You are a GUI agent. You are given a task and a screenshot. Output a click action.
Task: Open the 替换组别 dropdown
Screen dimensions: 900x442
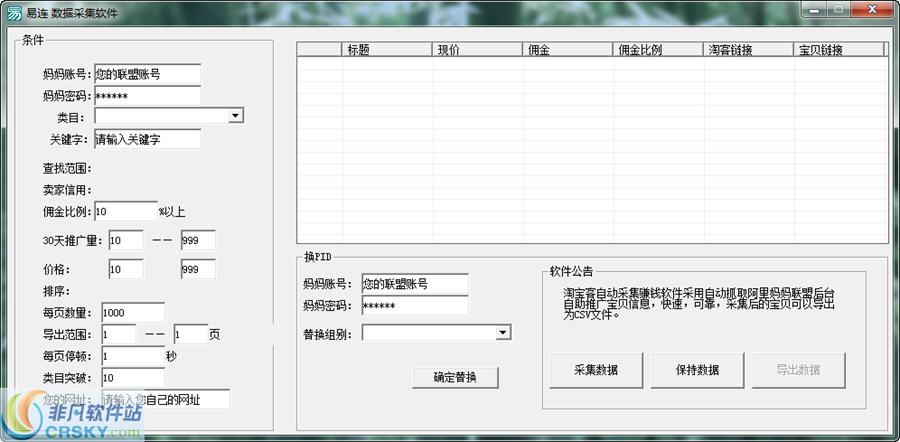point(503,332)
